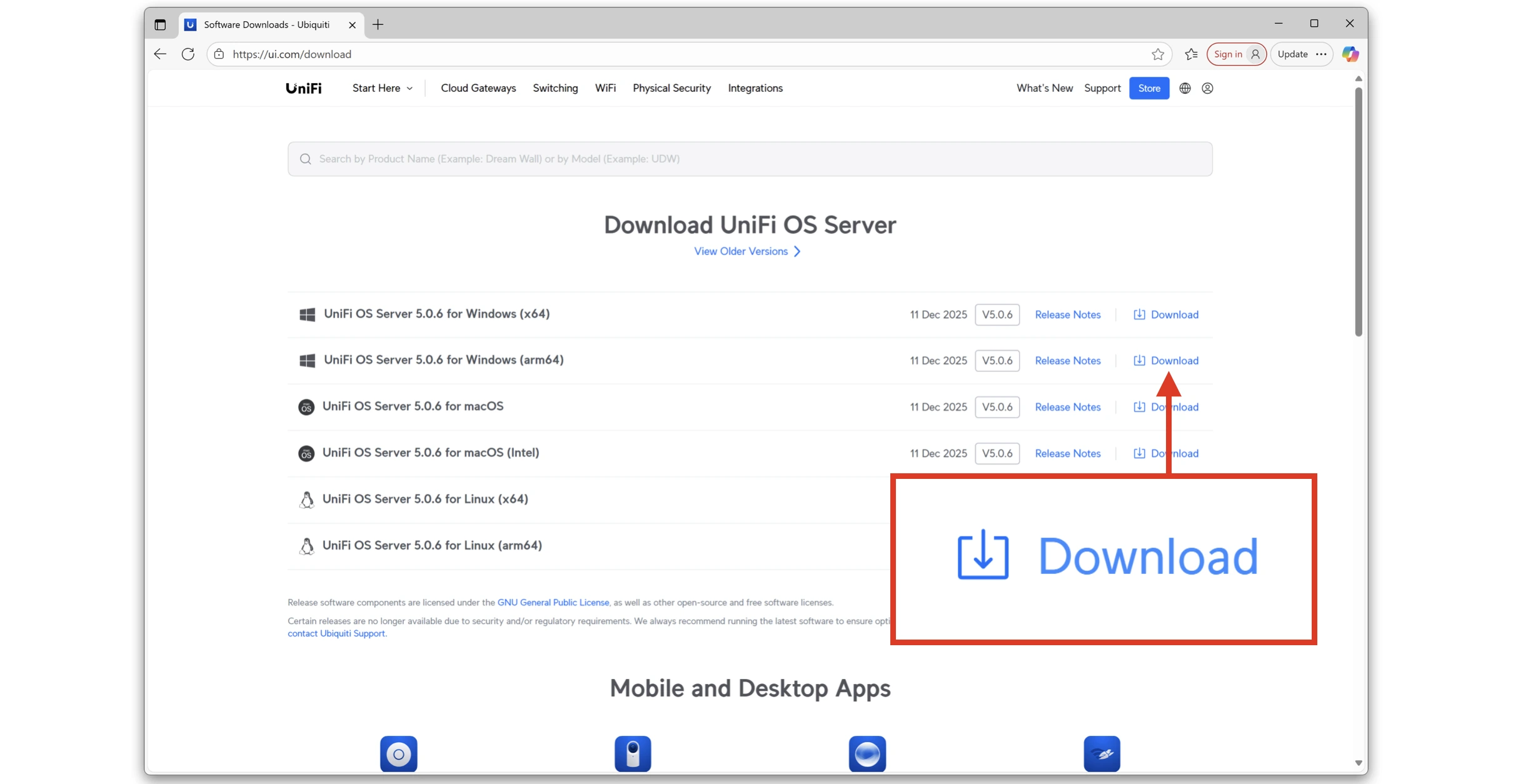Reload the page with the refresh icon
This screenshot has width=1513, height=784.
click(188, 54)
